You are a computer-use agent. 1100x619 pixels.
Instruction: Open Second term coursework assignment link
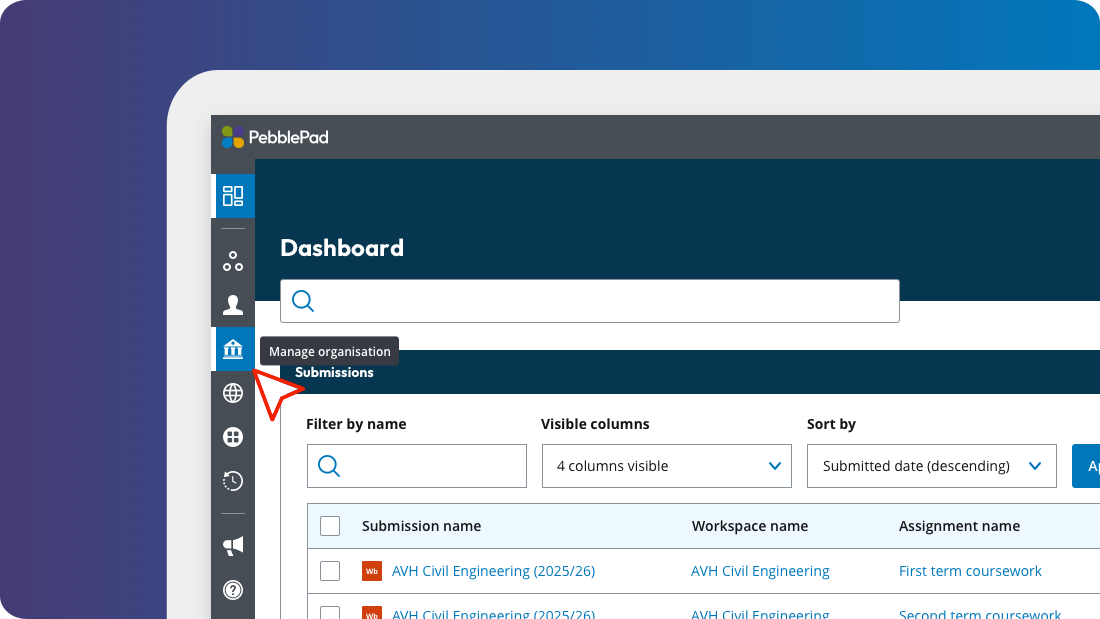click(980, 614)
